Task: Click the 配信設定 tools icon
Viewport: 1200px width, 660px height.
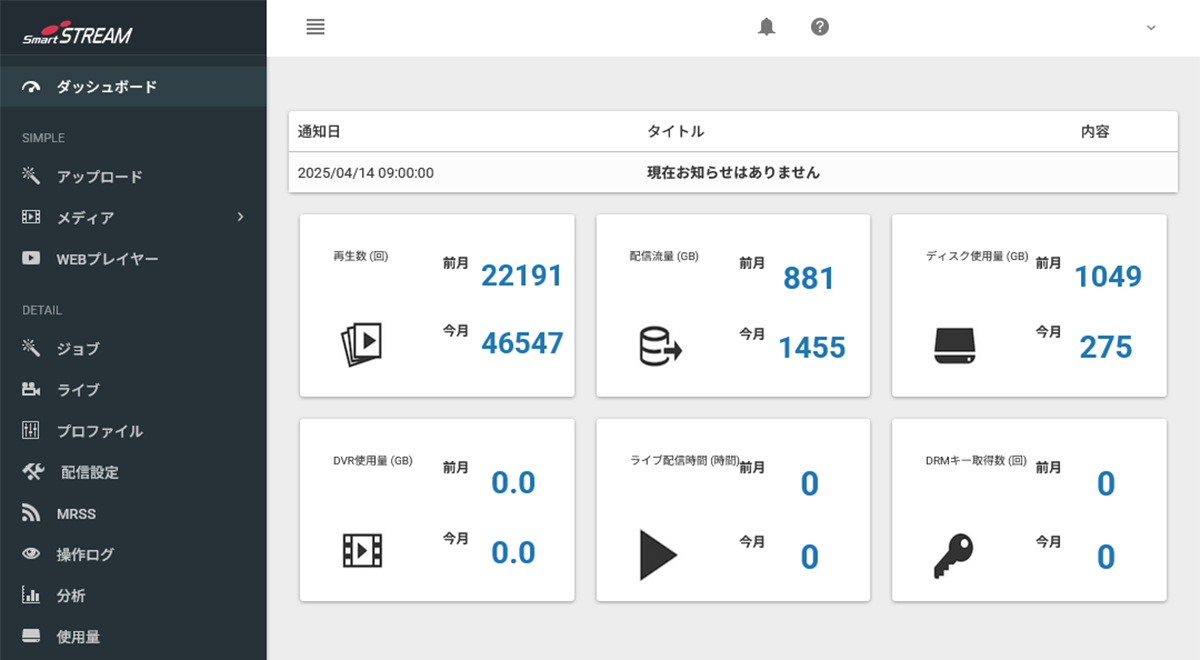Action: 33,472
